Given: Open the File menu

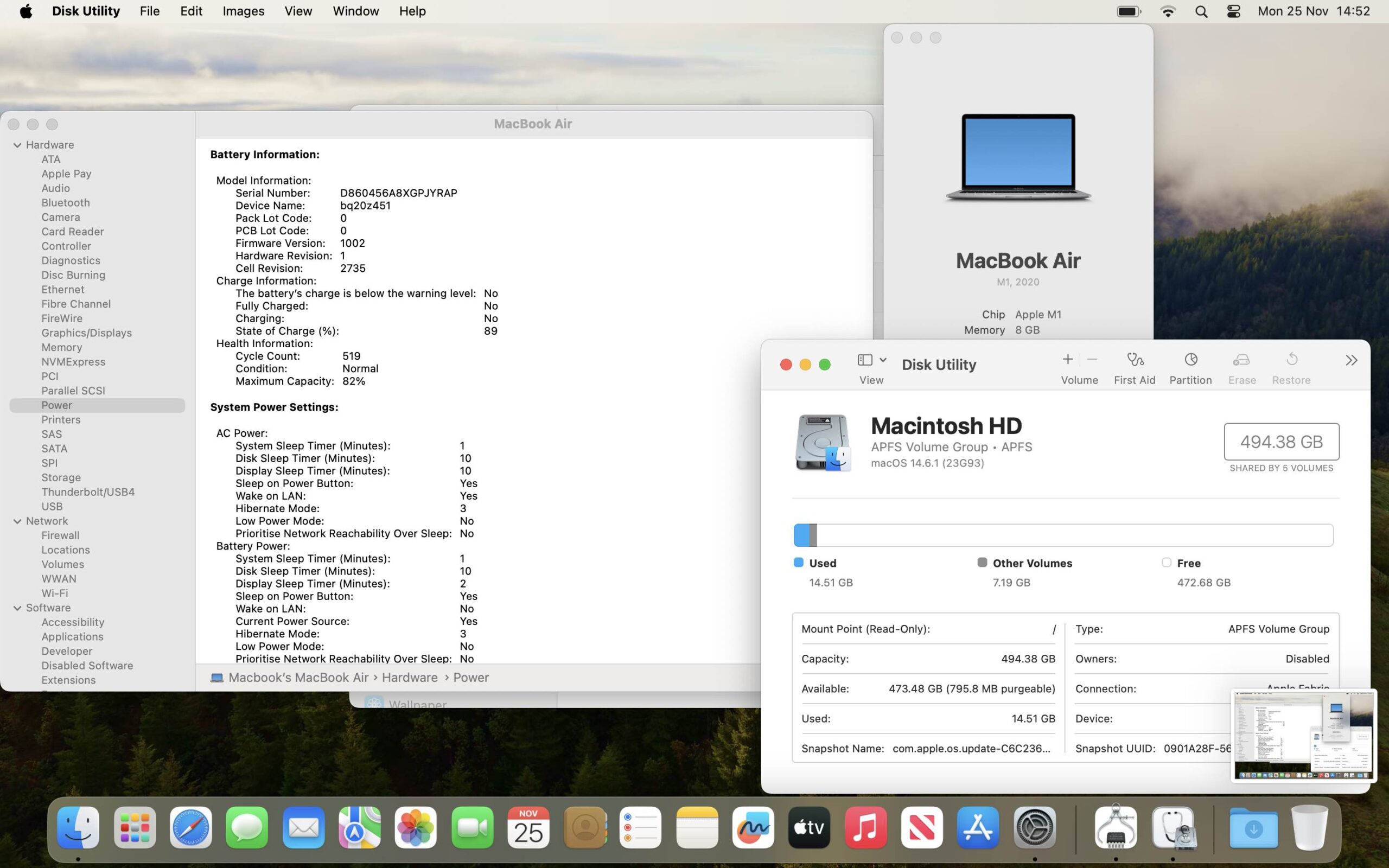Looking at the screenshot, I should 149,11.
